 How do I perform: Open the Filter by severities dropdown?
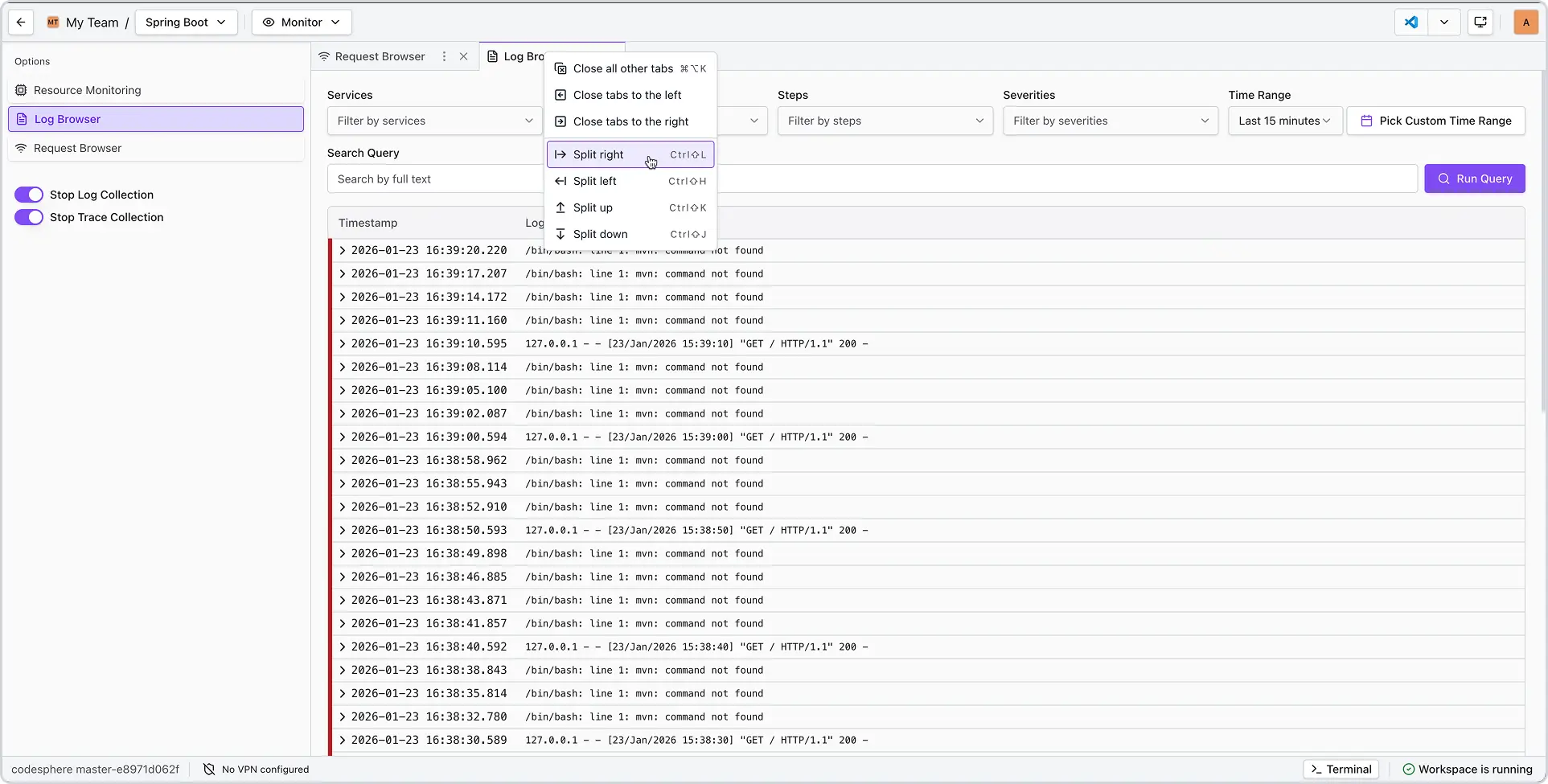[x=1110, y=121]
